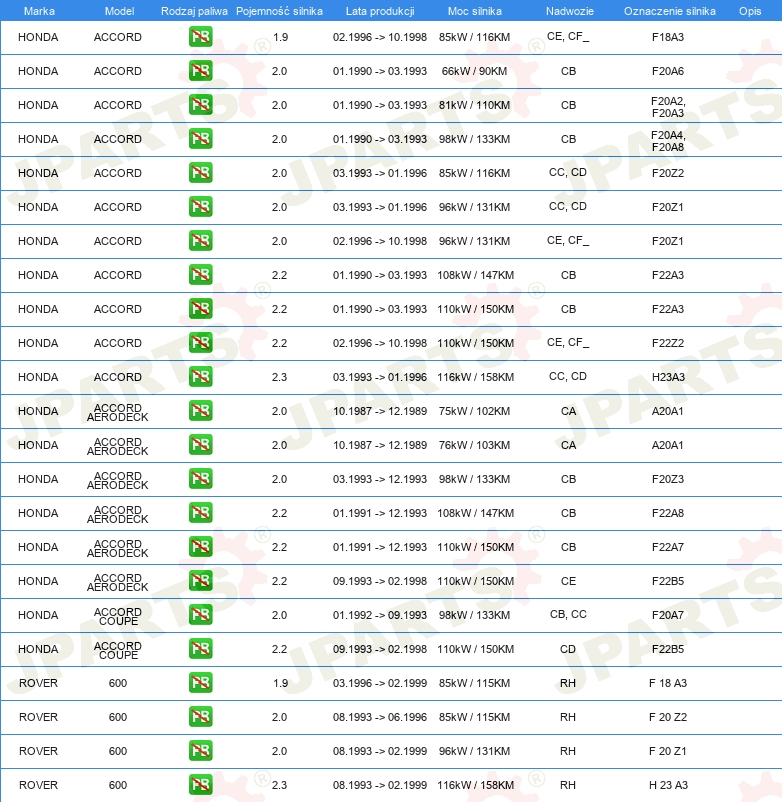Click fuel icon in Accord F22Z2 row
This screenshot has height=802, width=782.
pos(200,343)
